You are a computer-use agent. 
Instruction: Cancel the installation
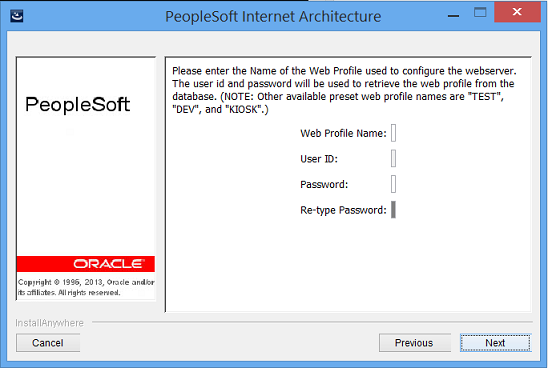[48, 343]
